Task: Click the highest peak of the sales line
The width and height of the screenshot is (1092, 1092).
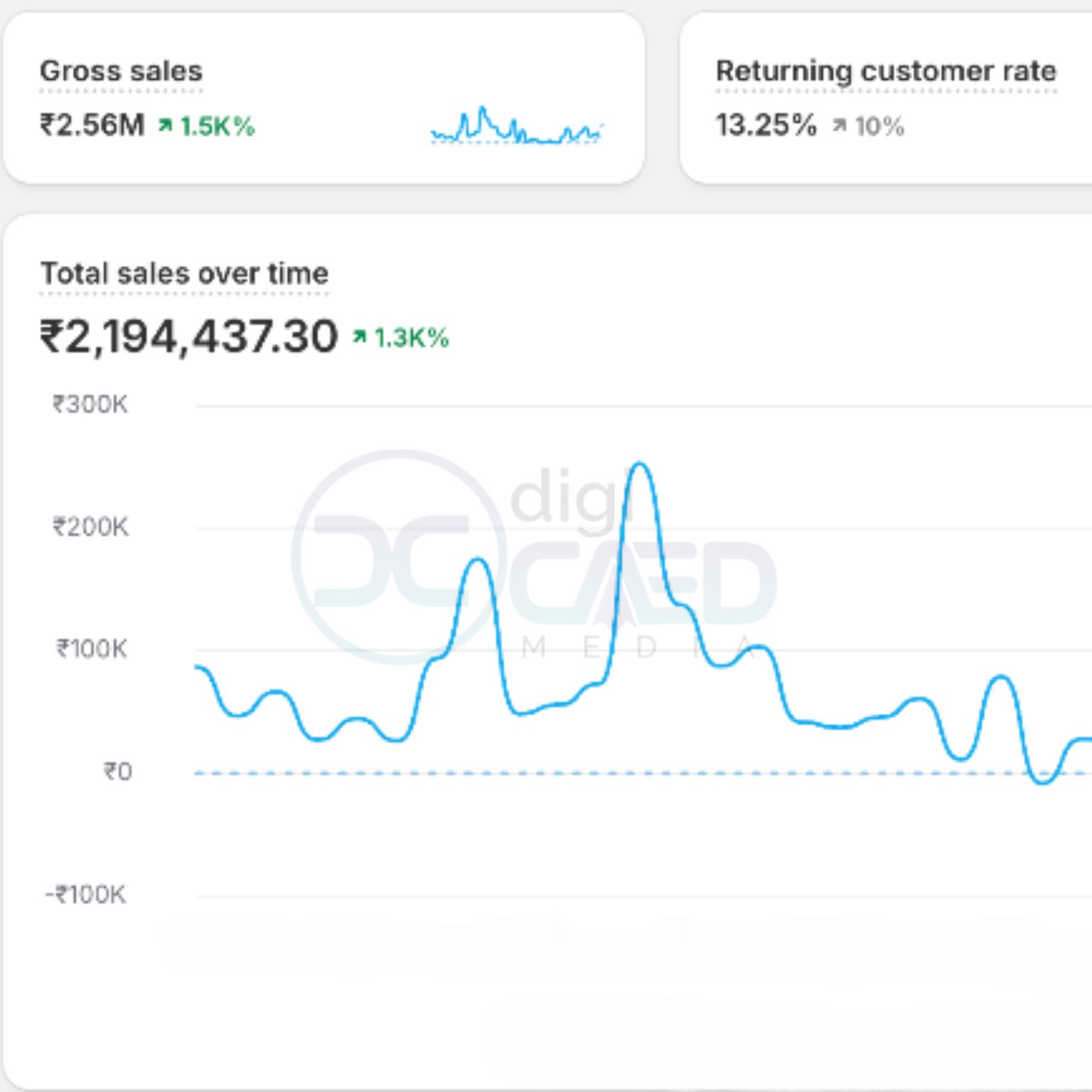Action: click(640, 464)
